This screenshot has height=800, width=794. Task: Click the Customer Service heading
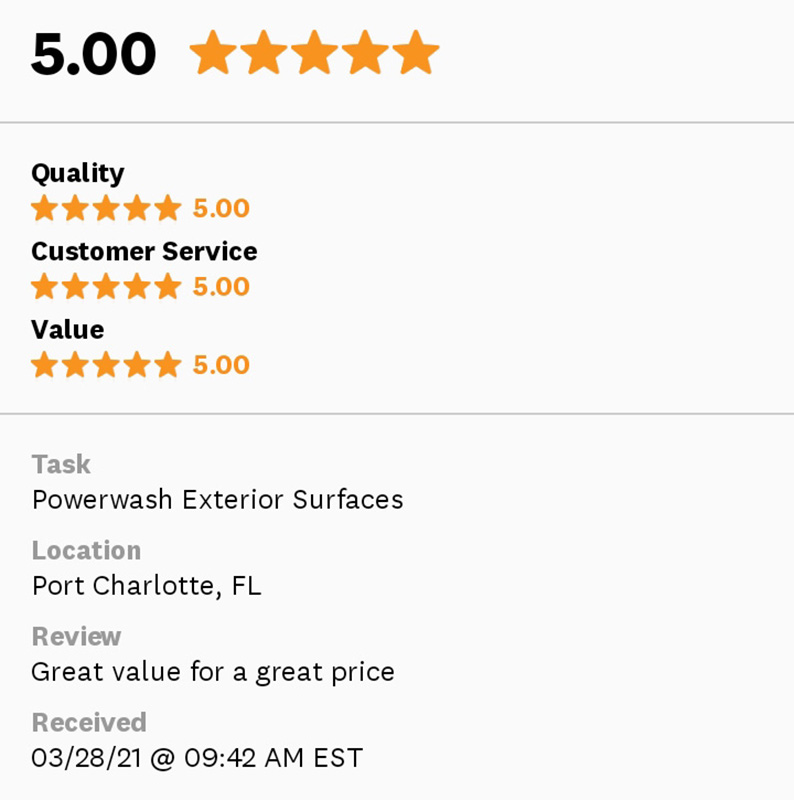[144, 251]
